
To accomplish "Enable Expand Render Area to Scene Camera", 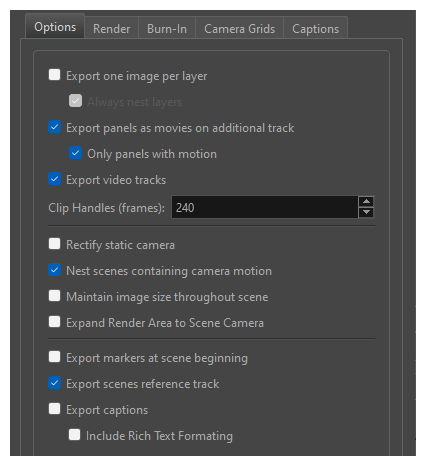I will pyautogui.click(x=54, y=322).
